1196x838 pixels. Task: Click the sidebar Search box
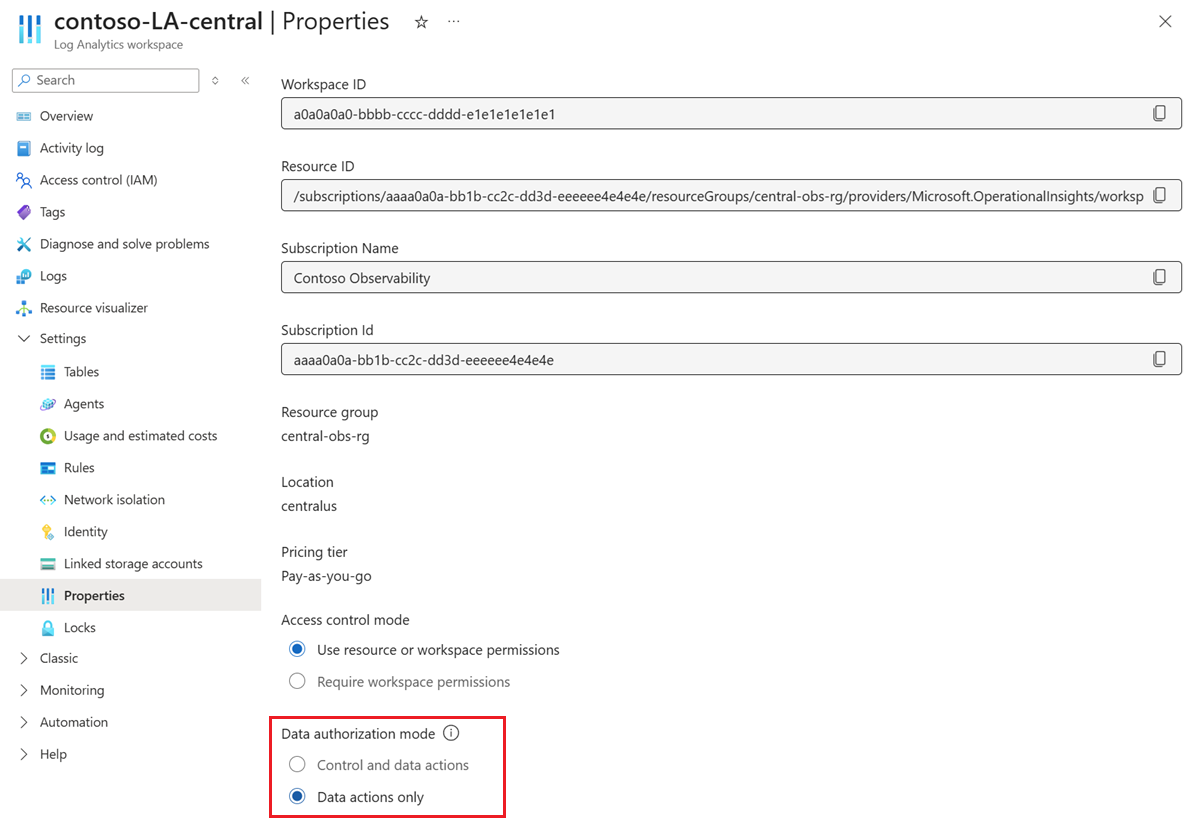point(105,80)
